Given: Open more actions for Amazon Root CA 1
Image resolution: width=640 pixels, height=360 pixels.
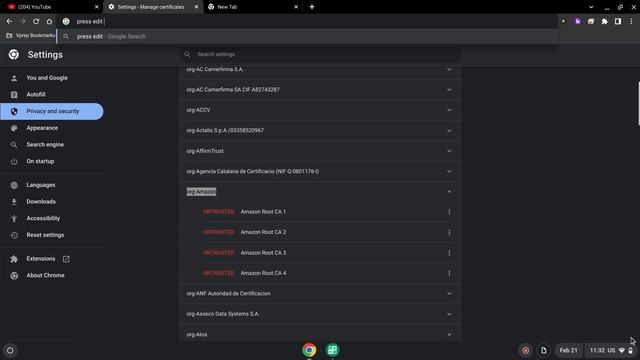Looking at the screenshot, I should coord(449,212).
